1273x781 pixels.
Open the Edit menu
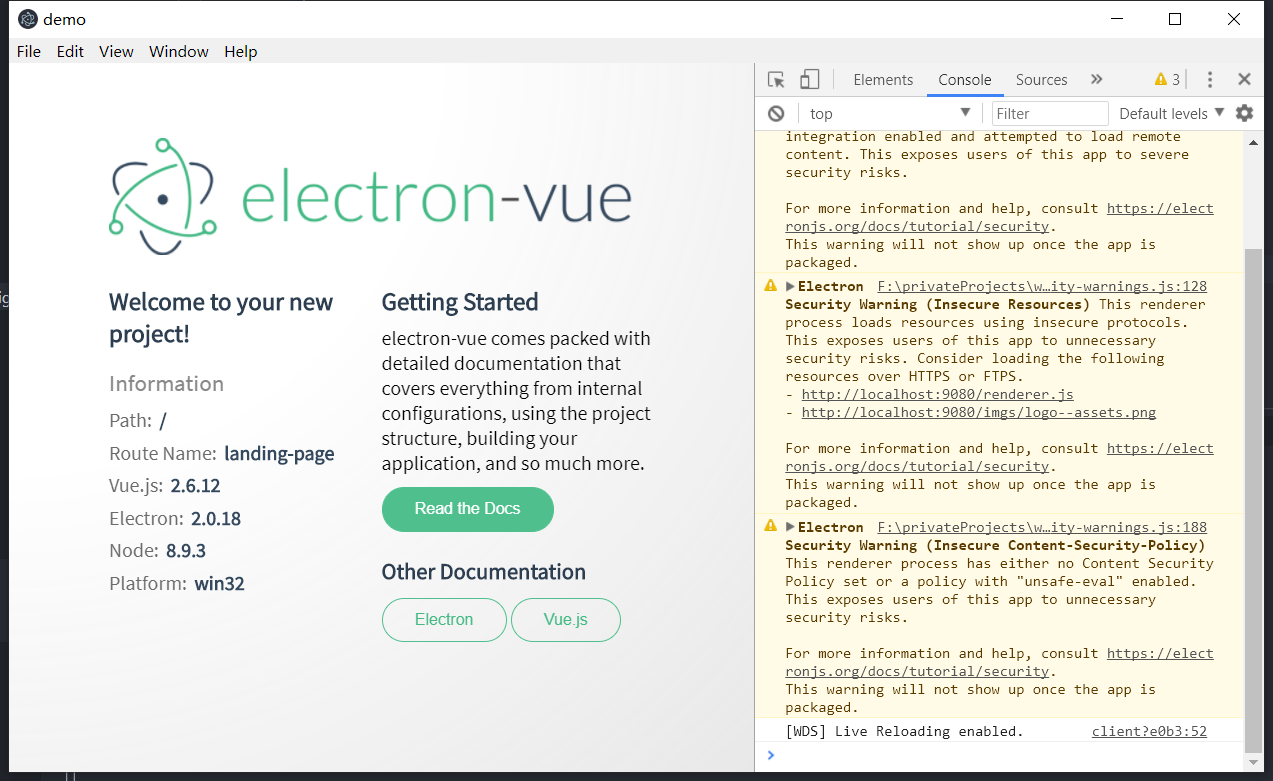(70, 51)
